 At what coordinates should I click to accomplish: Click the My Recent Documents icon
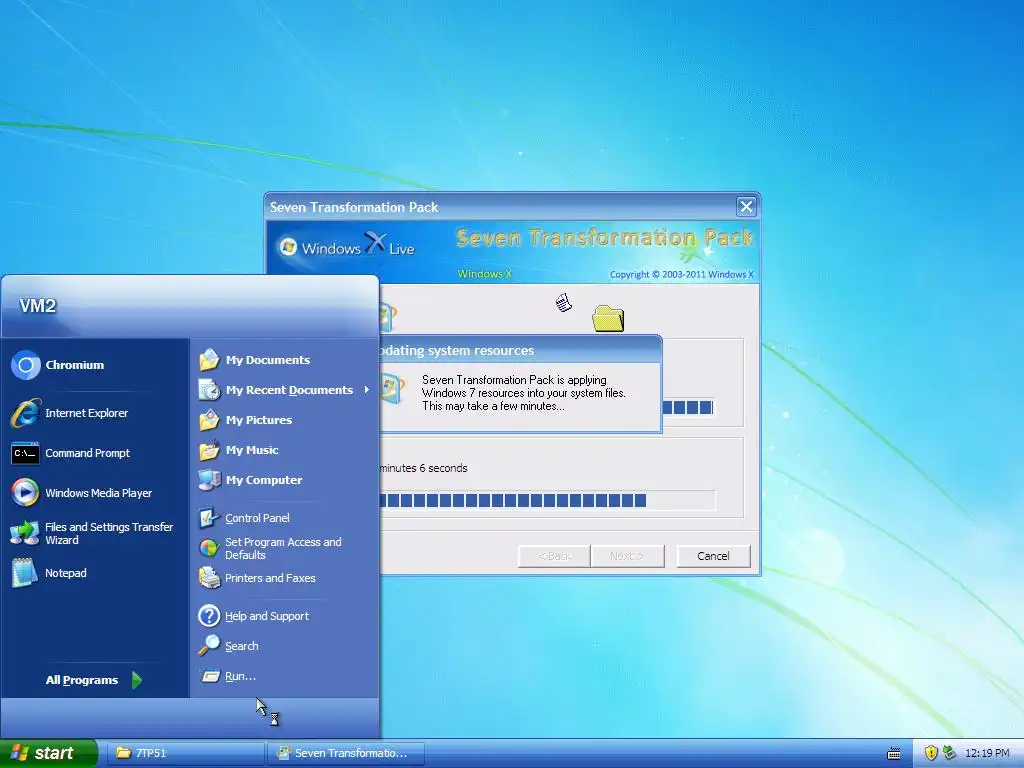click(209, 390)
